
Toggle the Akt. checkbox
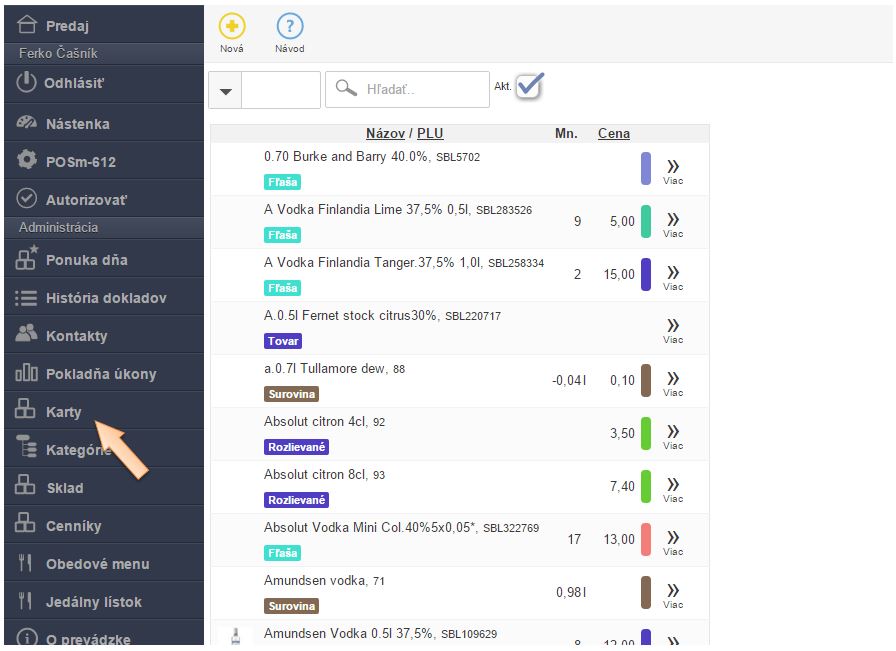click(529, 86)
